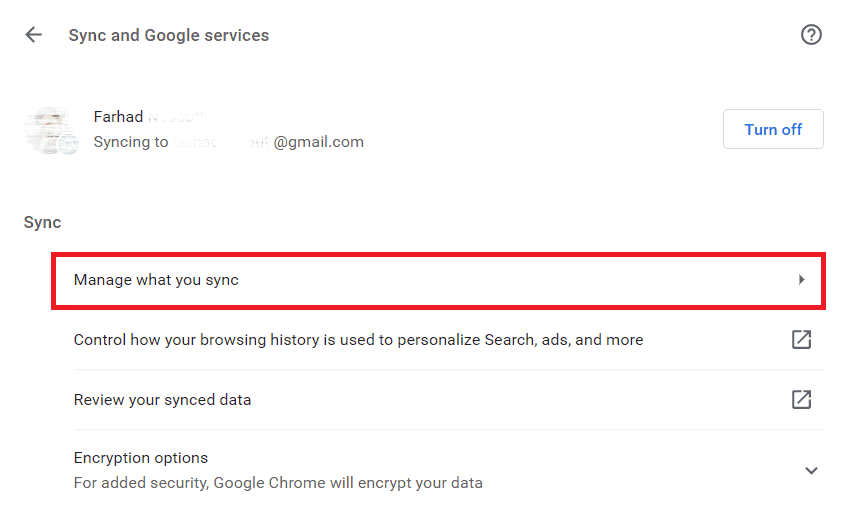
Task: Click the small sync badge on the avatar
Action: click(x=68, y=145)
